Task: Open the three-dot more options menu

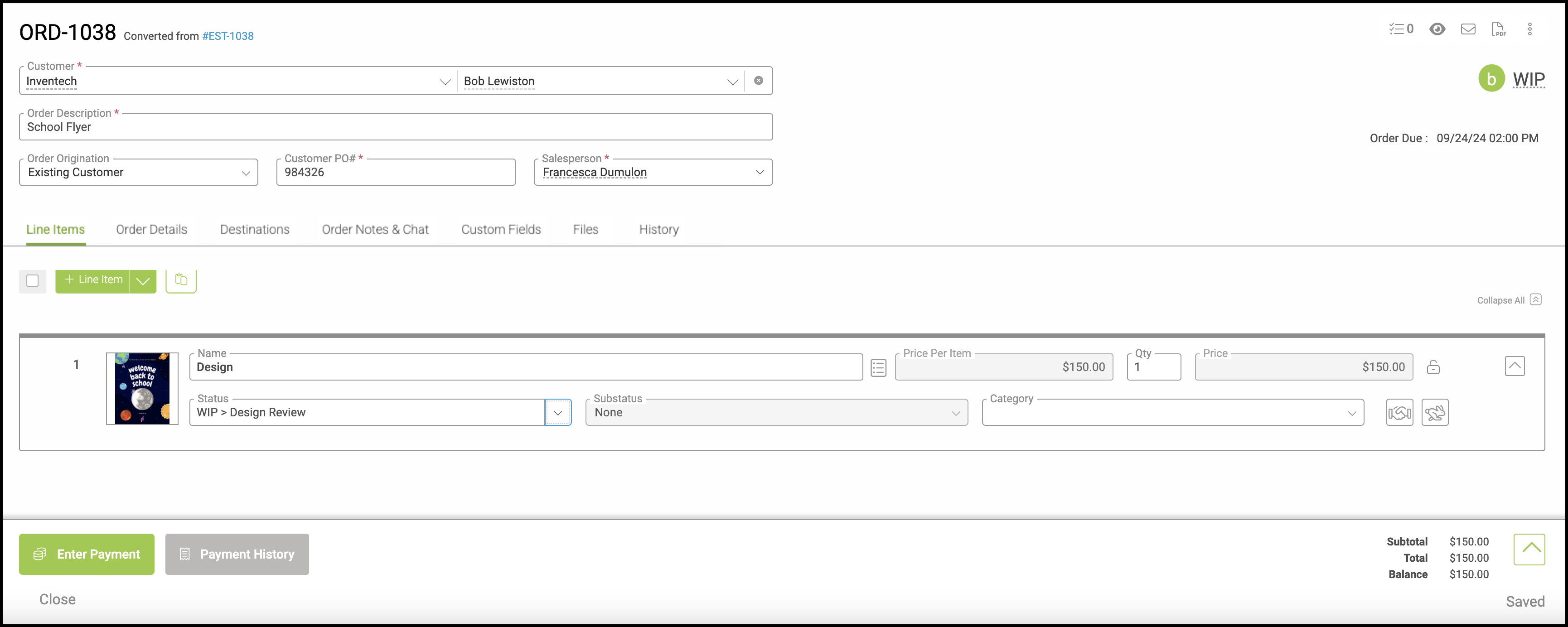Action: tap(1529, 29)
